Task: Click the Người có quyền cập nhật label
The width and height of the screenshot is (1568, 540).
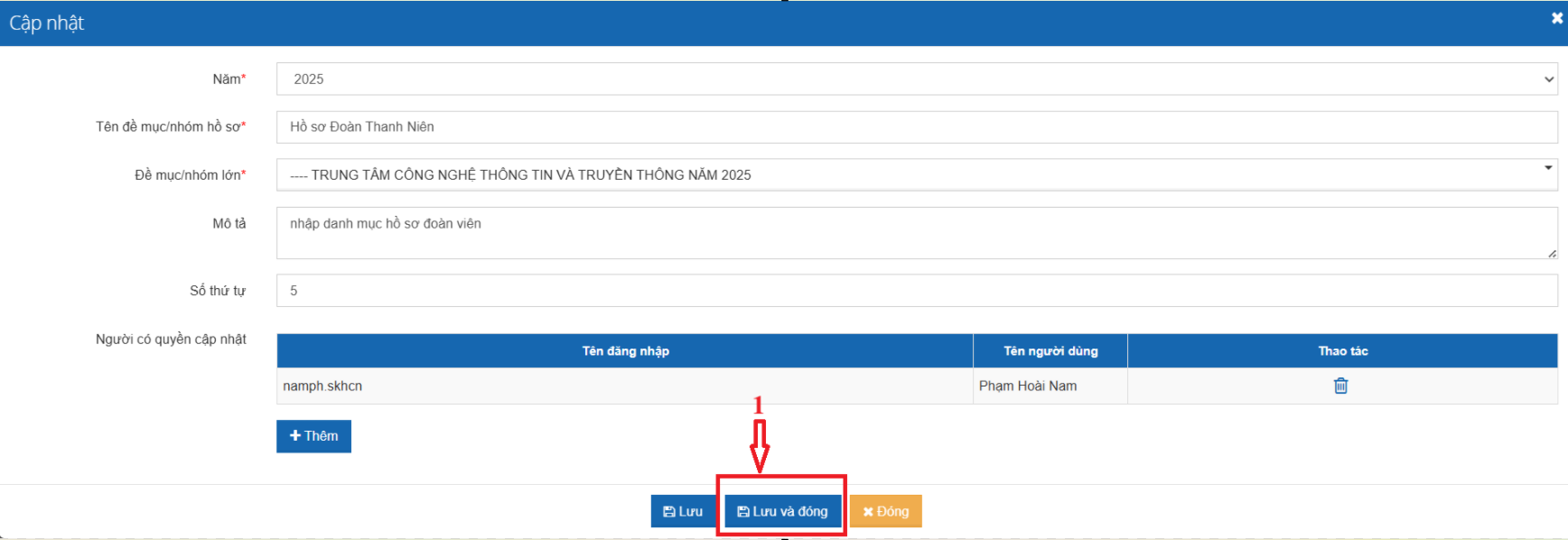Action: pos(171,340)
